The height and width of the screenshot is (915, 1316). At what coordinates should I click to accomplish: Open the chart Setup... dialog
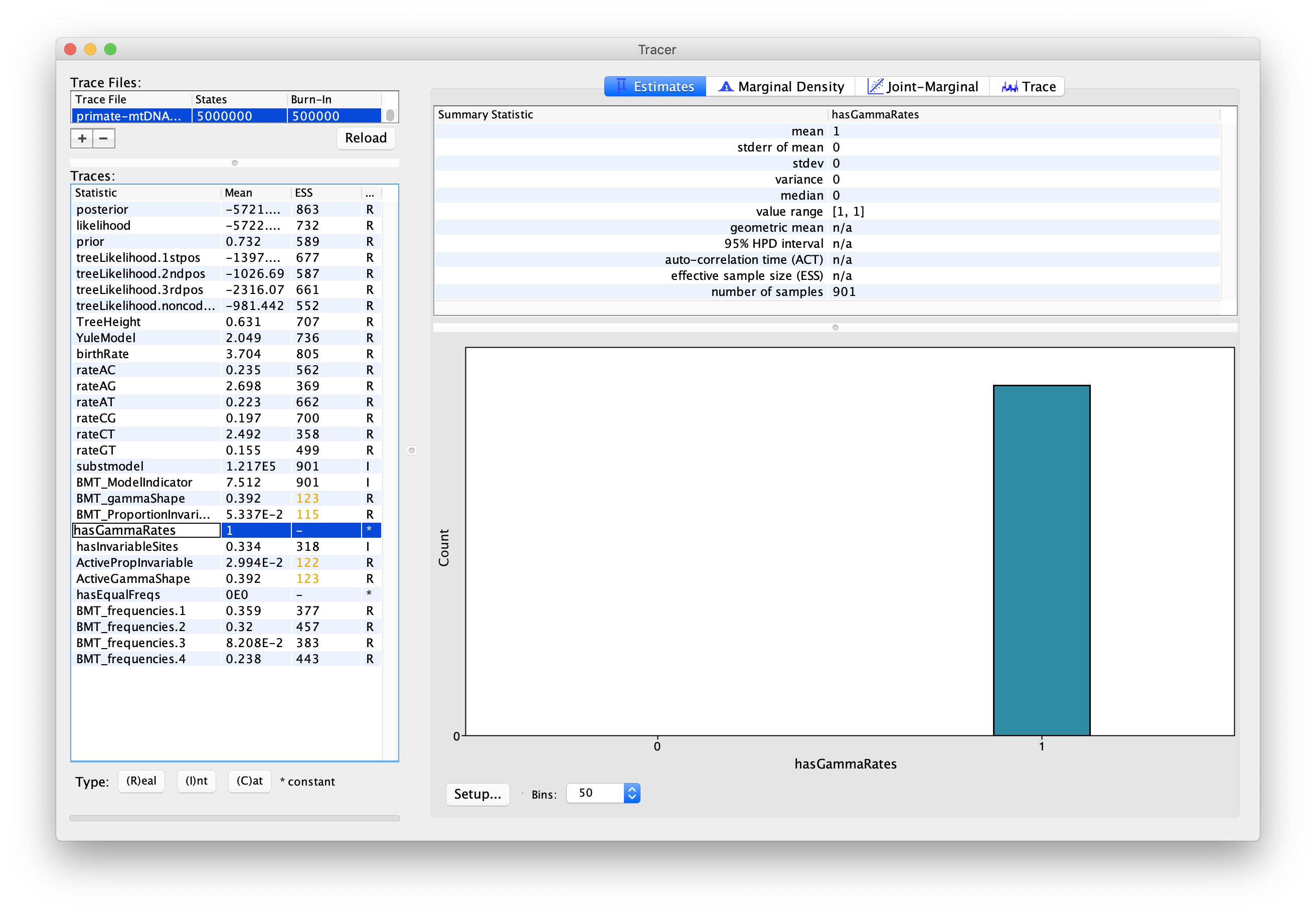[477, 794]
